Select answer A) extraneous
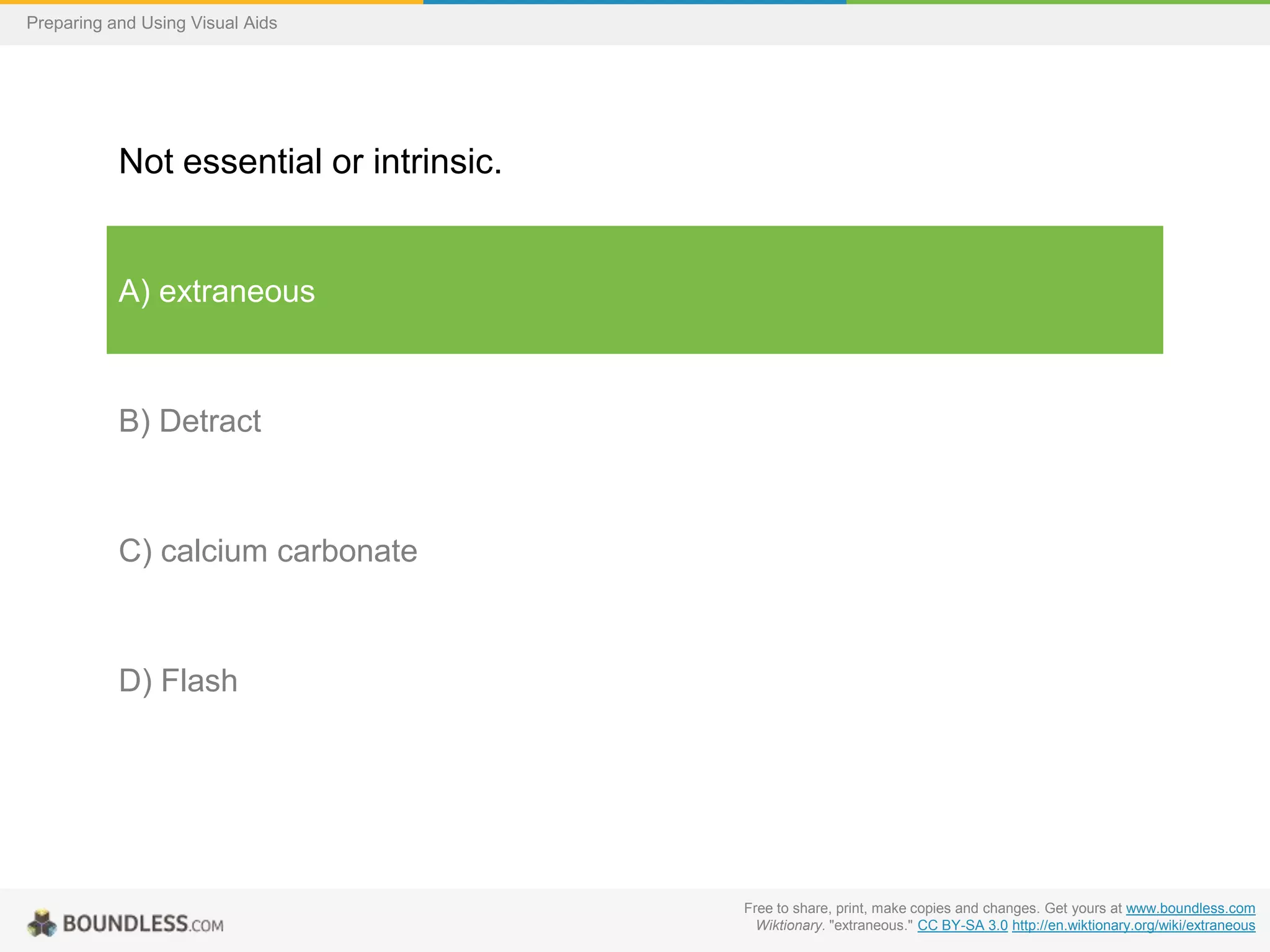 click(634, 290)
